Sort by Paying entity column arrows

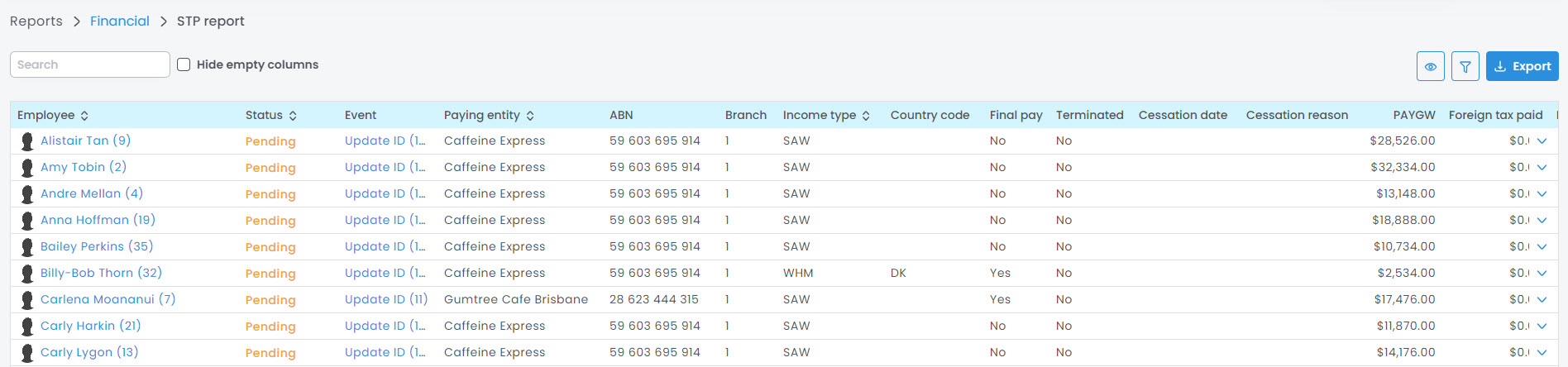pos(530,116)
